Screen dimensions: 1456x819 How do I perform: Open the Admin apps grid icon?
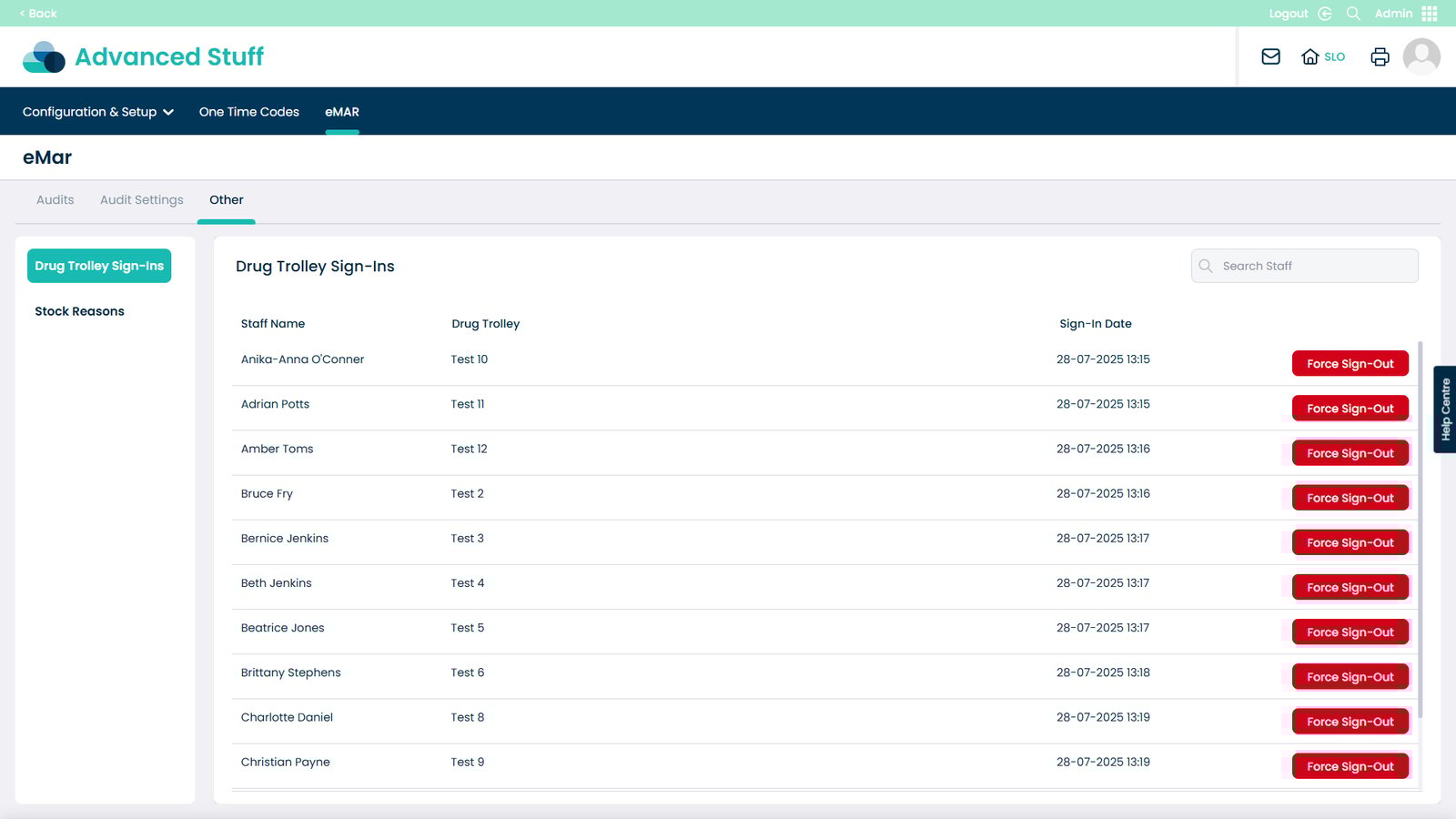pos(1430,14)
